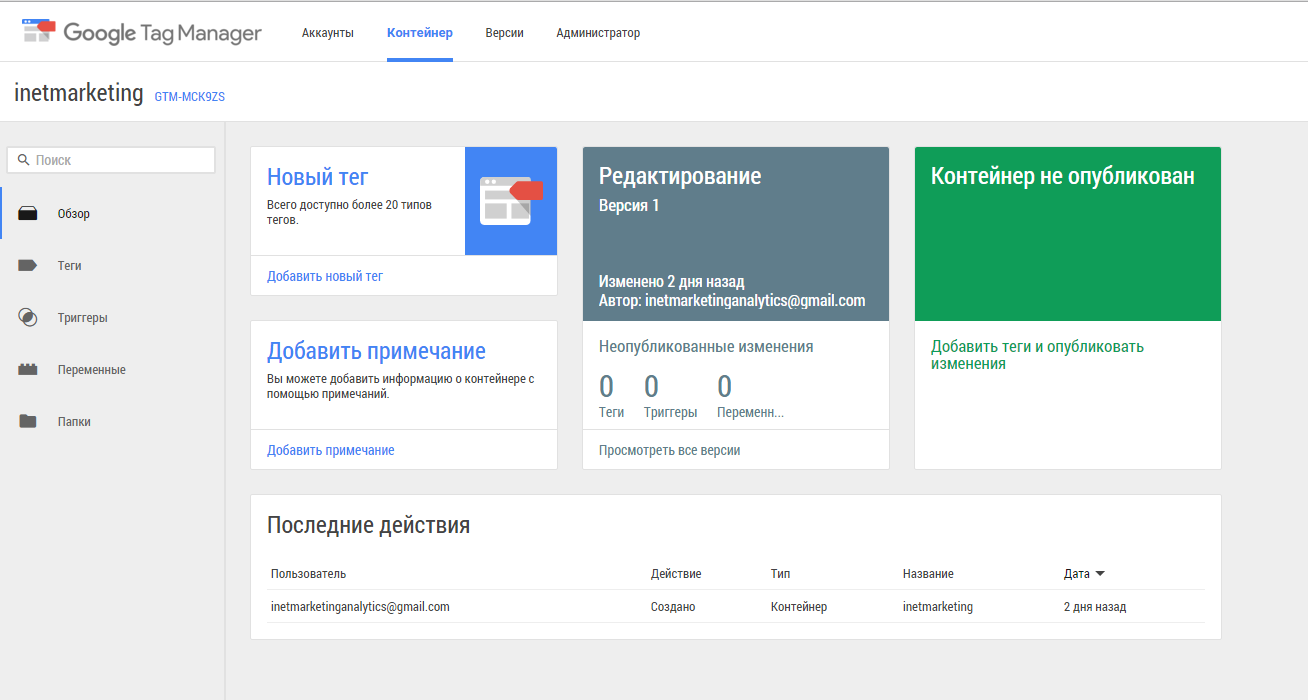Switch to the Контейнер tab
This screenshot has width=1308, height=700.
pos(420,33)
